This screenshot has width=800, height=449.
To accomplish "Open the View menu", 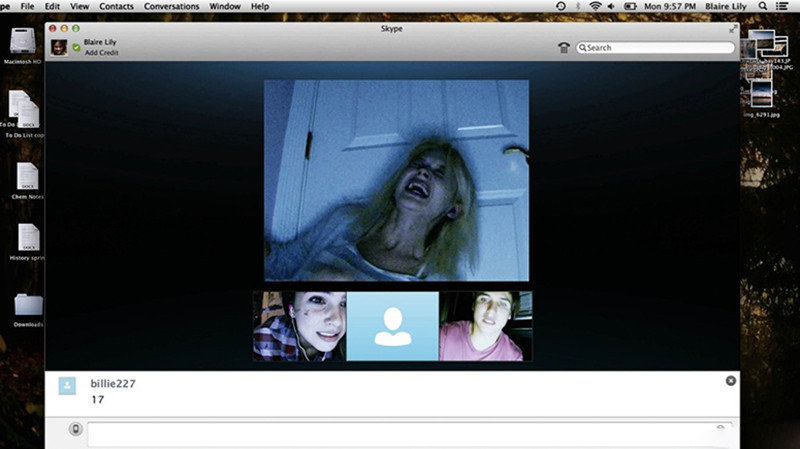I will (x=80, y=6).
